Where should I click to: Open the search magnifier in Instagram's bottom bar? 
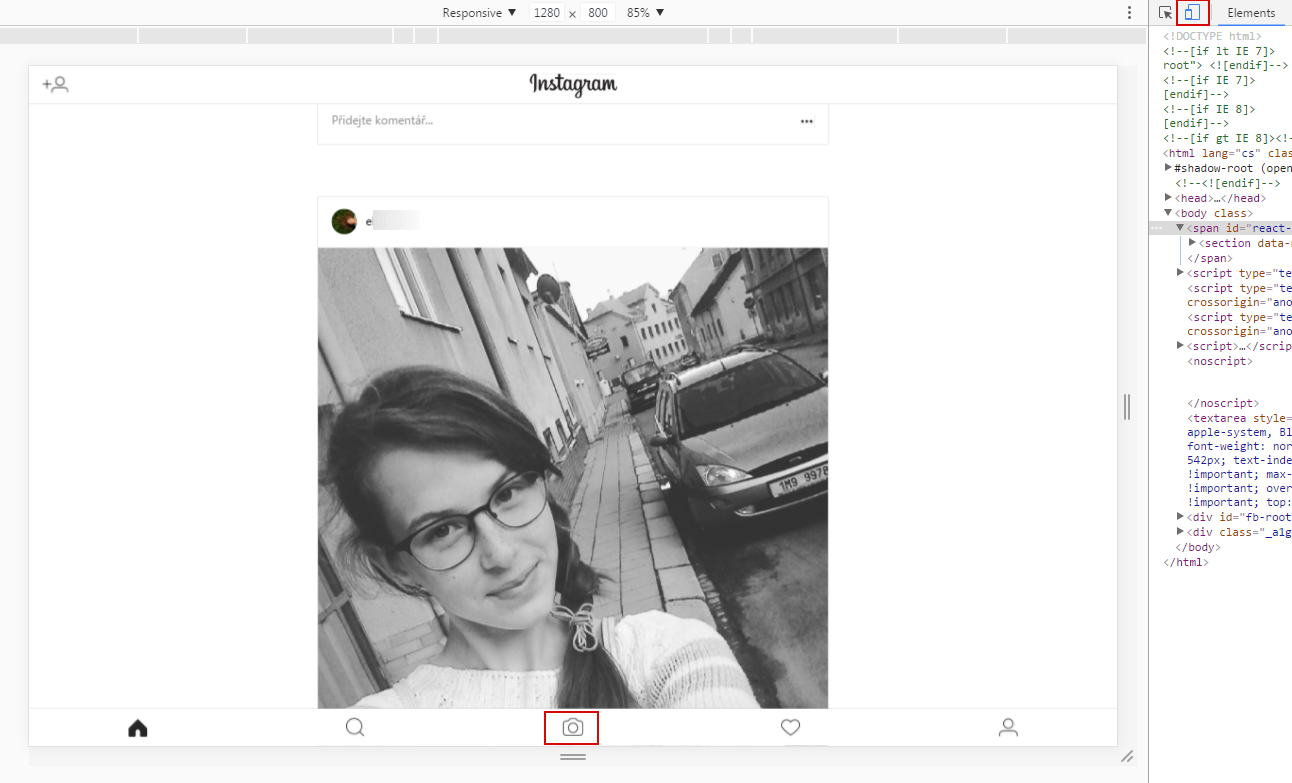pos(355,728)
